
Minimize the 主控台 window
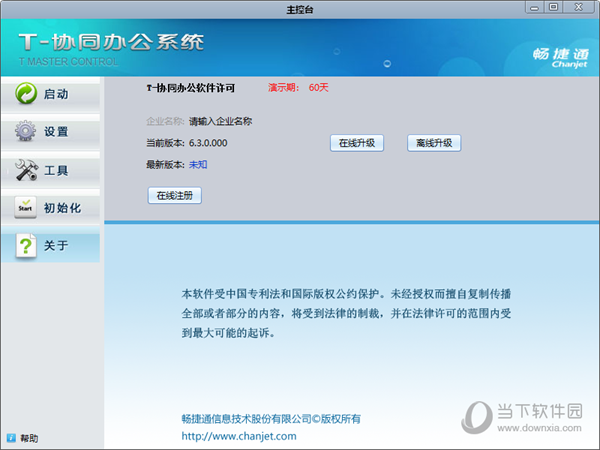point(534,7)
